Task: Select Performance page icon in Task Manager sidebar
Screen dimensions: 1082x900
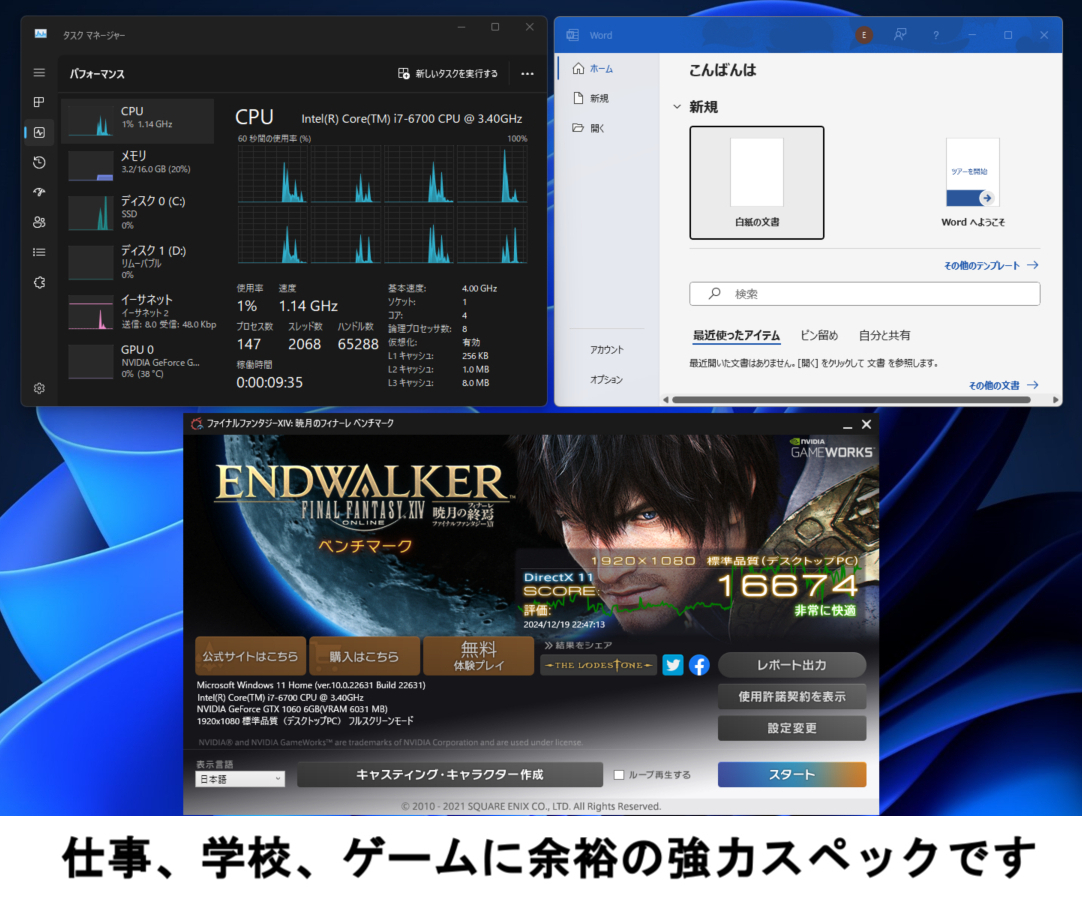Action: point(39,133)
